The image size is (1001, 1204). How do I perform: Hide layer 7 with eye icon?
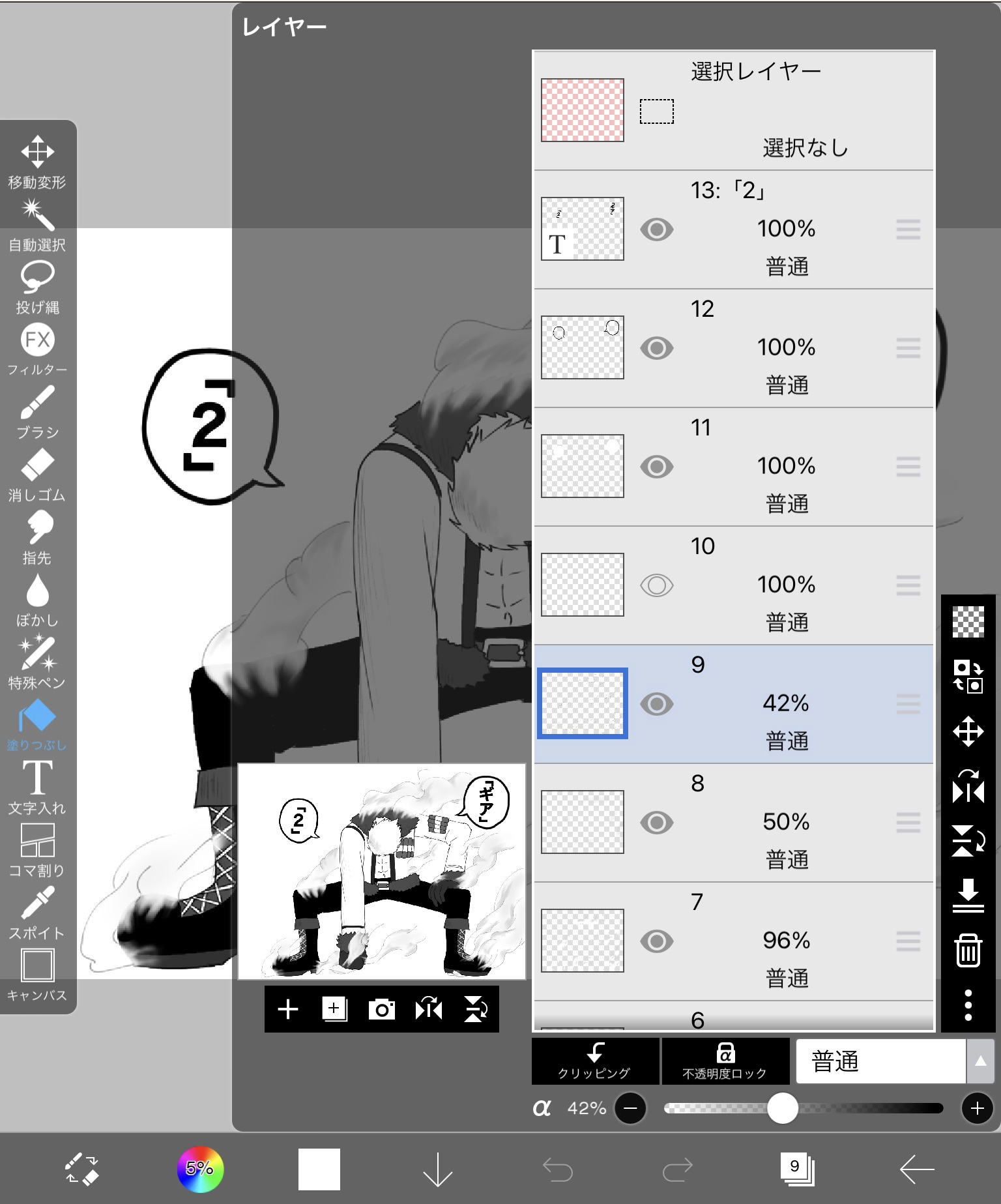tap(657, 941)
